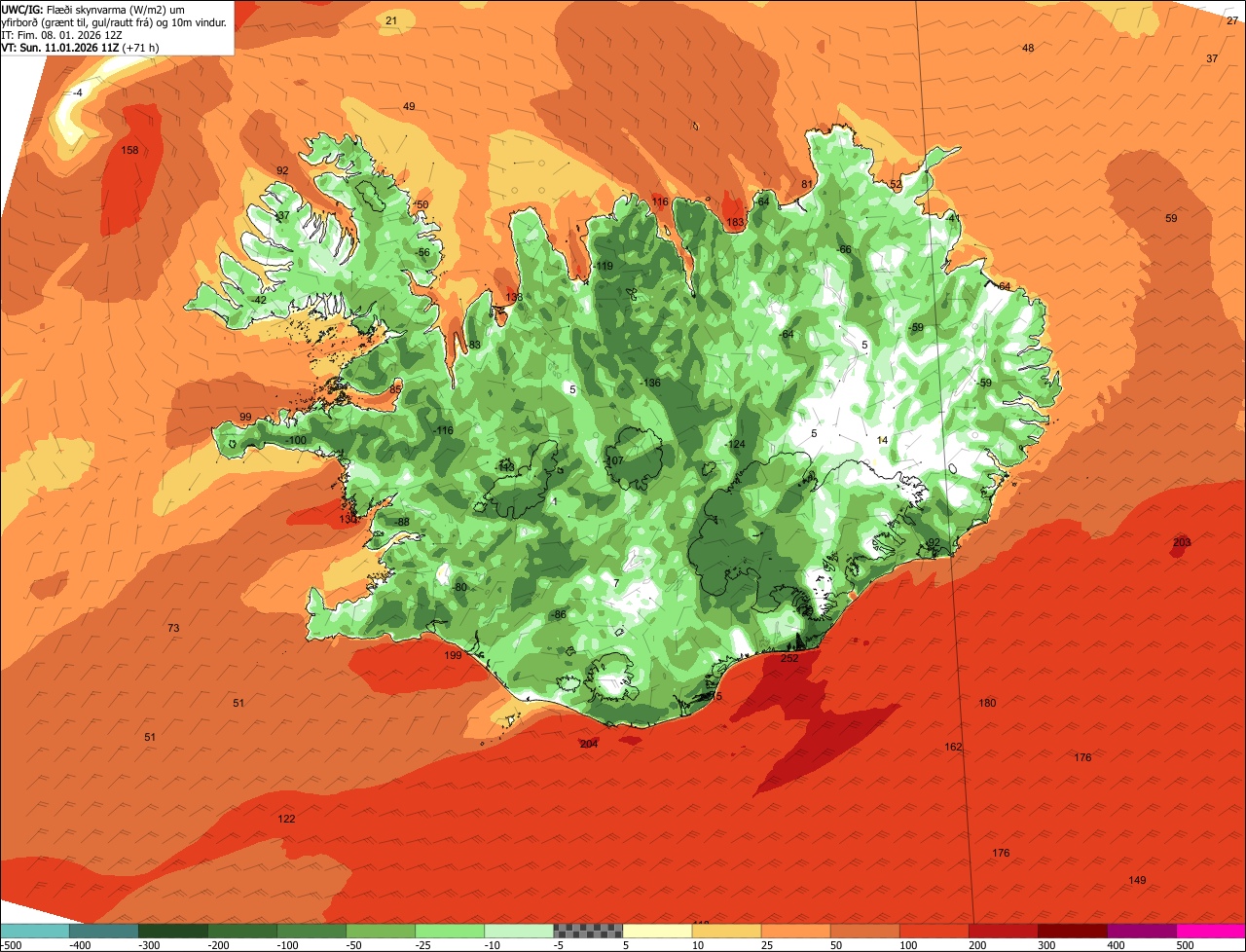Image resolution: width=1246 pixels, height=952 pixels.
Task: Click the -42 value in the Westfjords
Action: pos(257,301)
